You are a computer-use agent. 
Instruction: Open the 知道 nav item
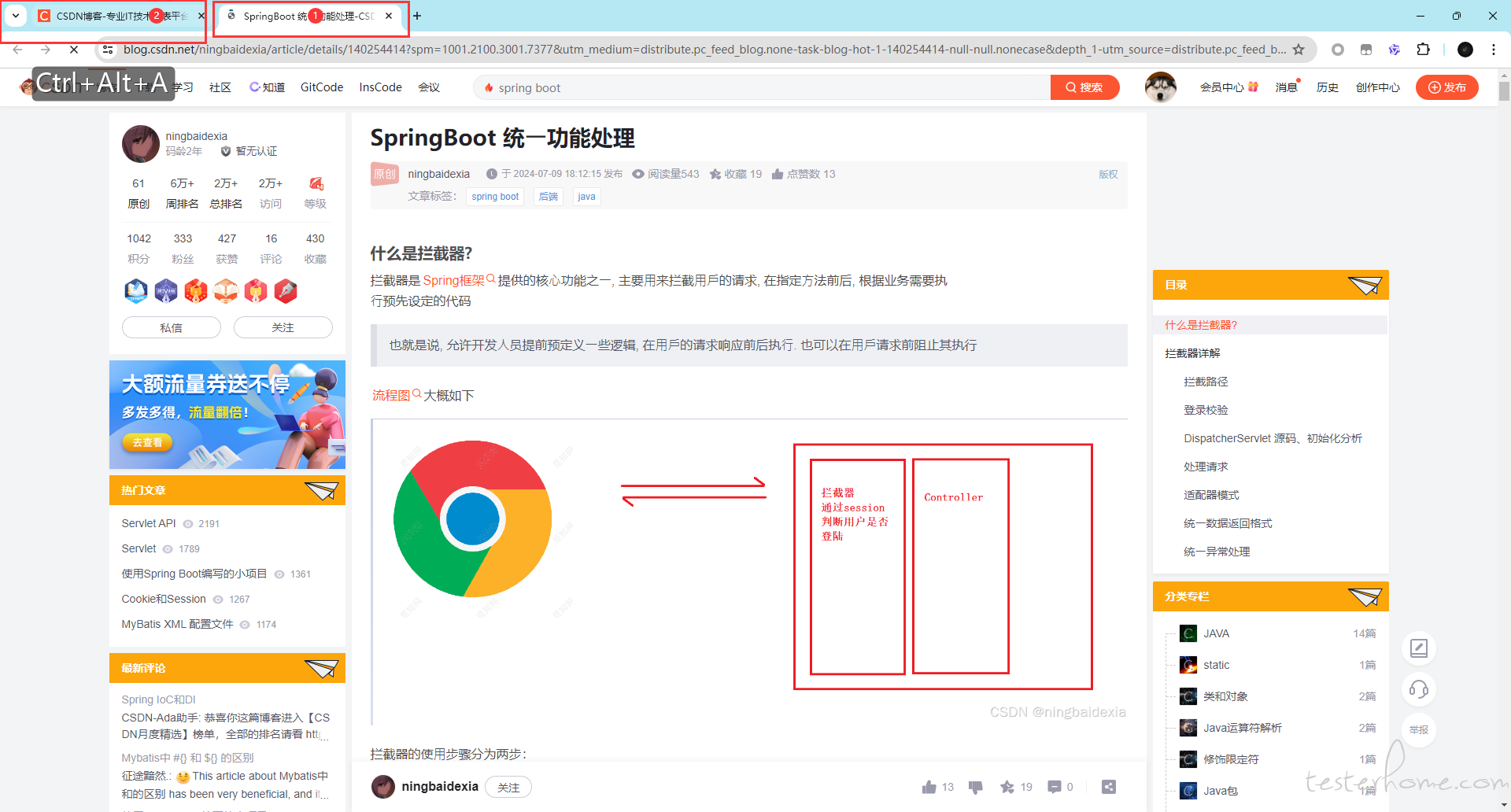tap(268, 87)
